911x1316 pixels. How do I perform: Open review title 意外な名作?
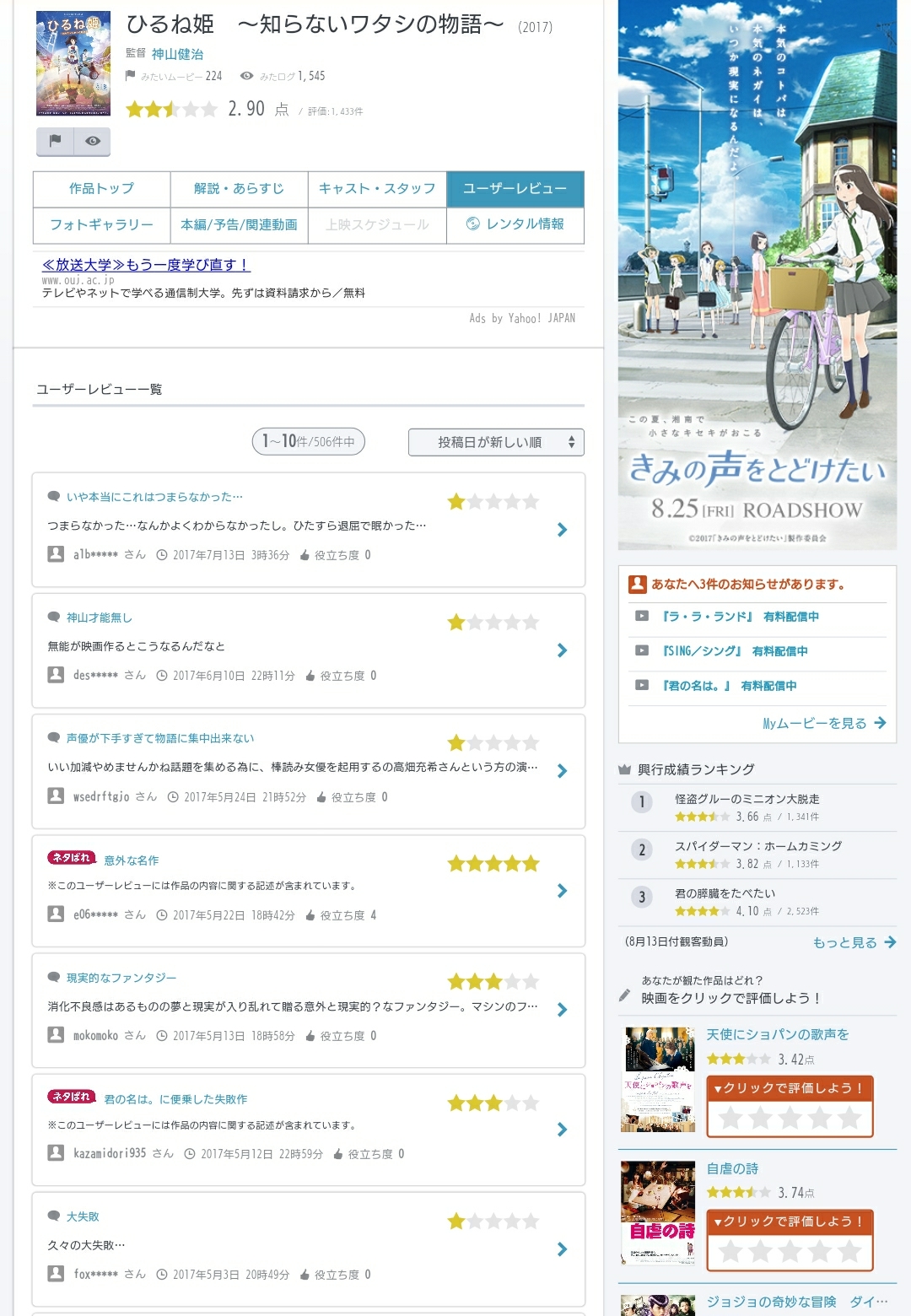132,860
